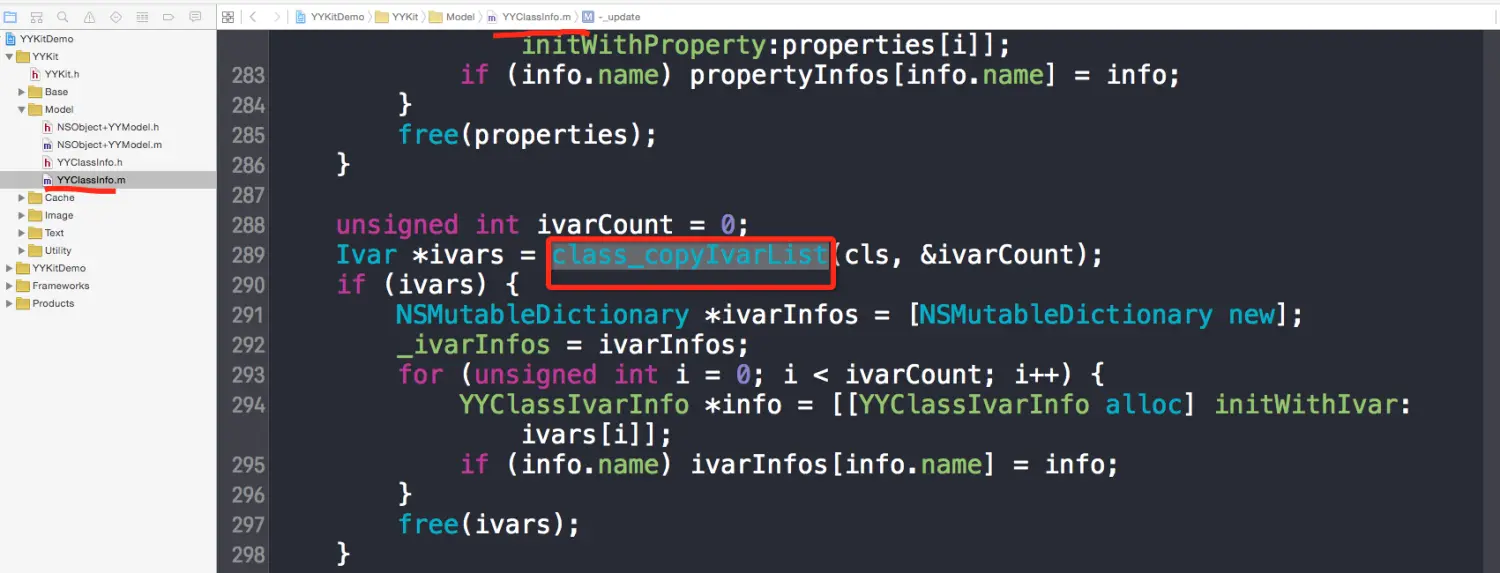Select NSObject+YYModel.m in the navigator

click(101, 145)
